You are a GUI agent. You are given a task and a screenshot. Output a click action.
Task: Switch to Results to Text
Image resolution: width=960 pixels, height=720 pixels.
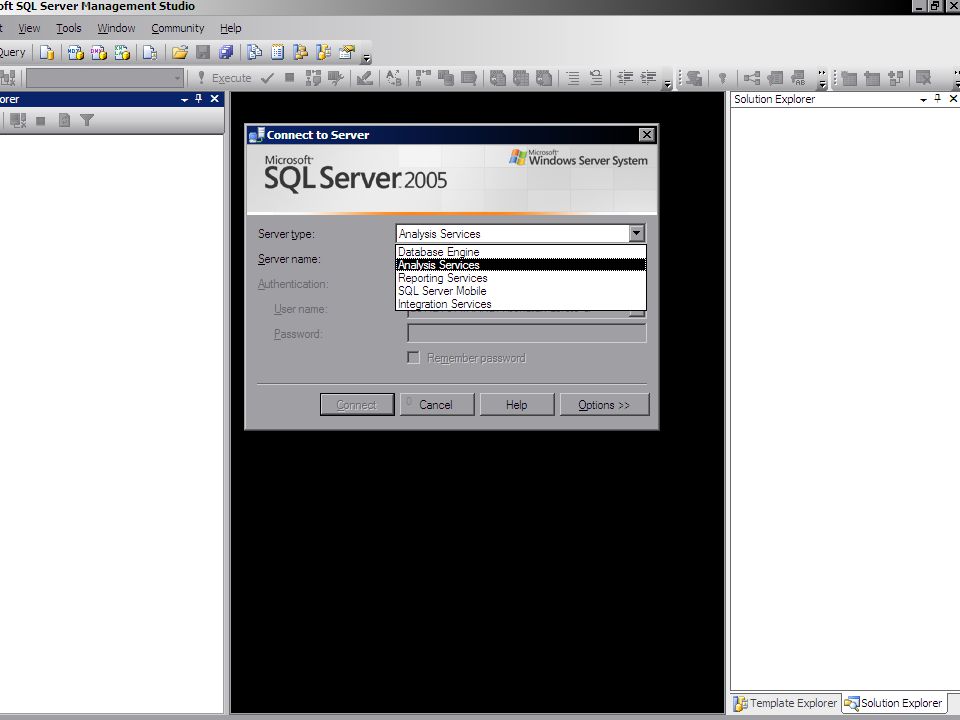(x=498, y=78)
